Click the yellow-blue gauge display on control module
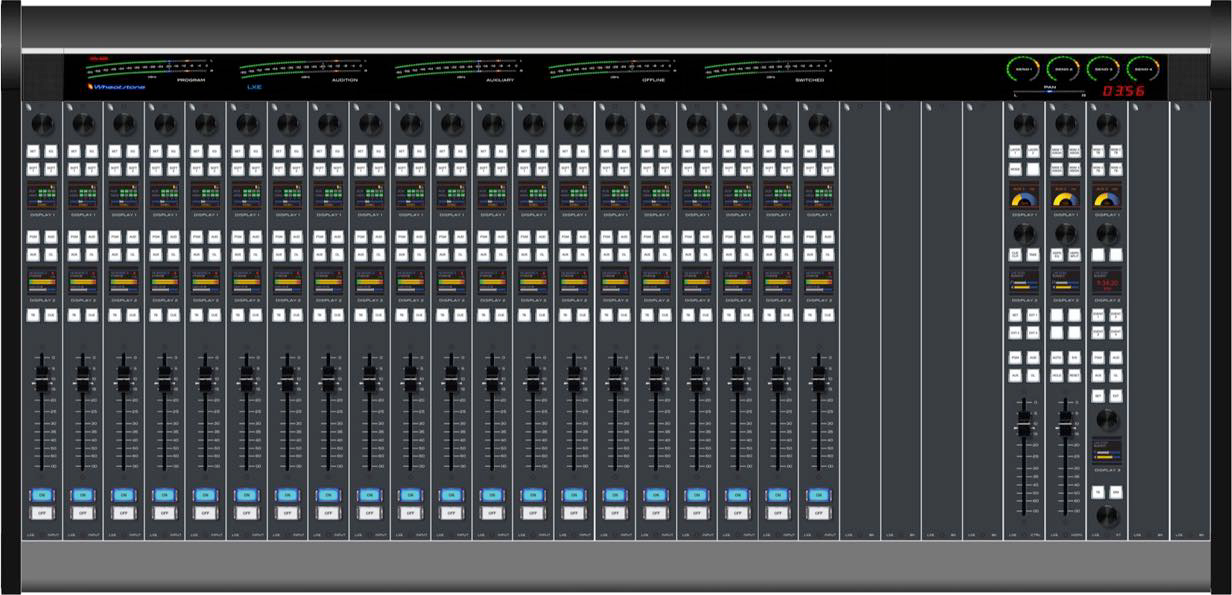Viewport: 1232px width, 595px height. [x=1024, y=195]
